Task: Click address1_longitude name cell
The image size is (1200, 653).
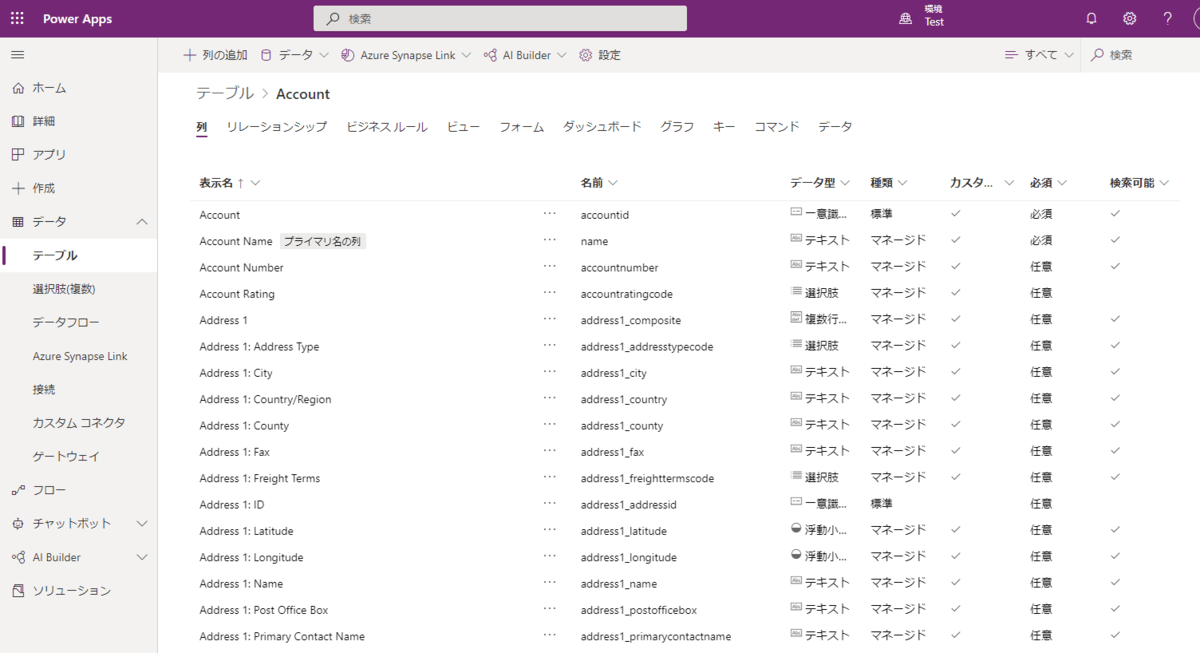Action: point(628,557)
